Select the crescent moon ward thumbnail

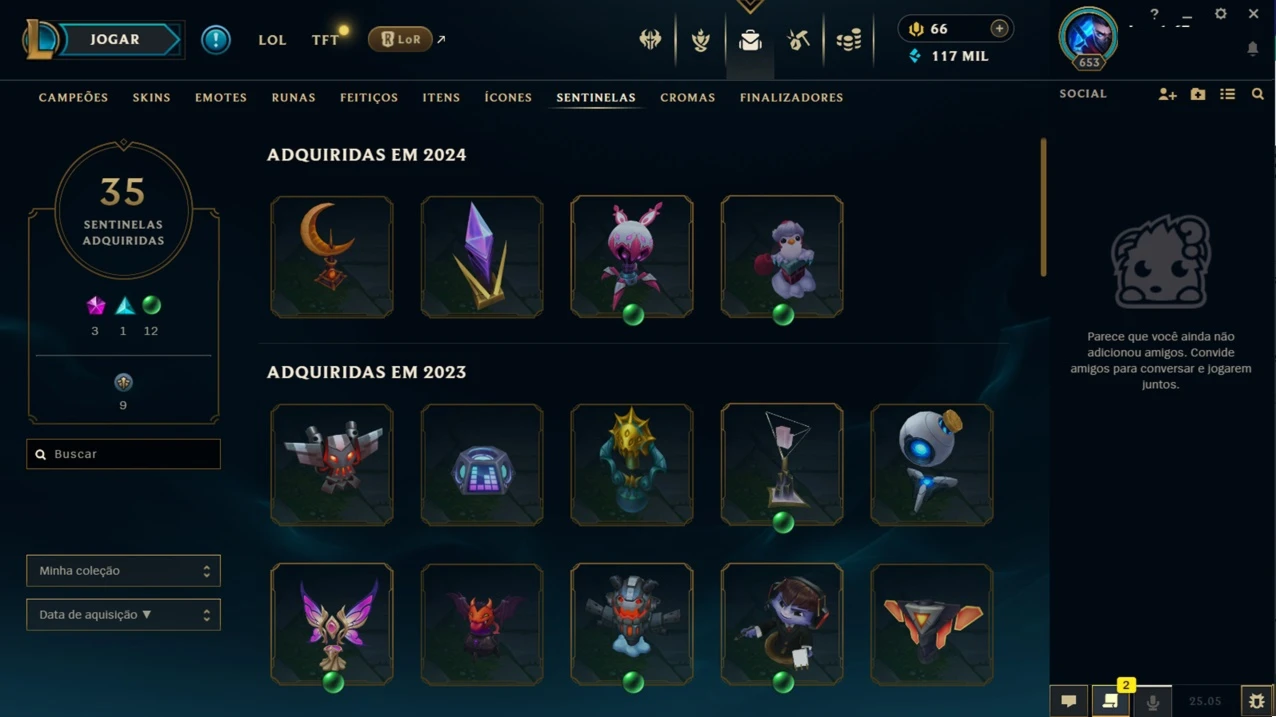click(331, 257)
